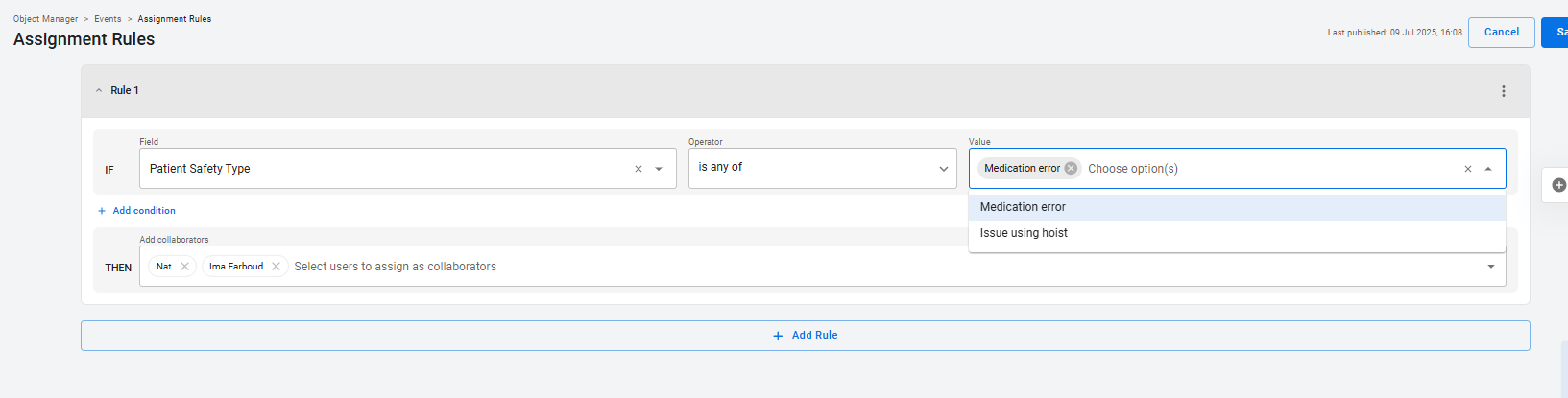Collapse the Rule 1 section
The width and height of the screenshot is (1568, 398).
[x=99, y=91]
